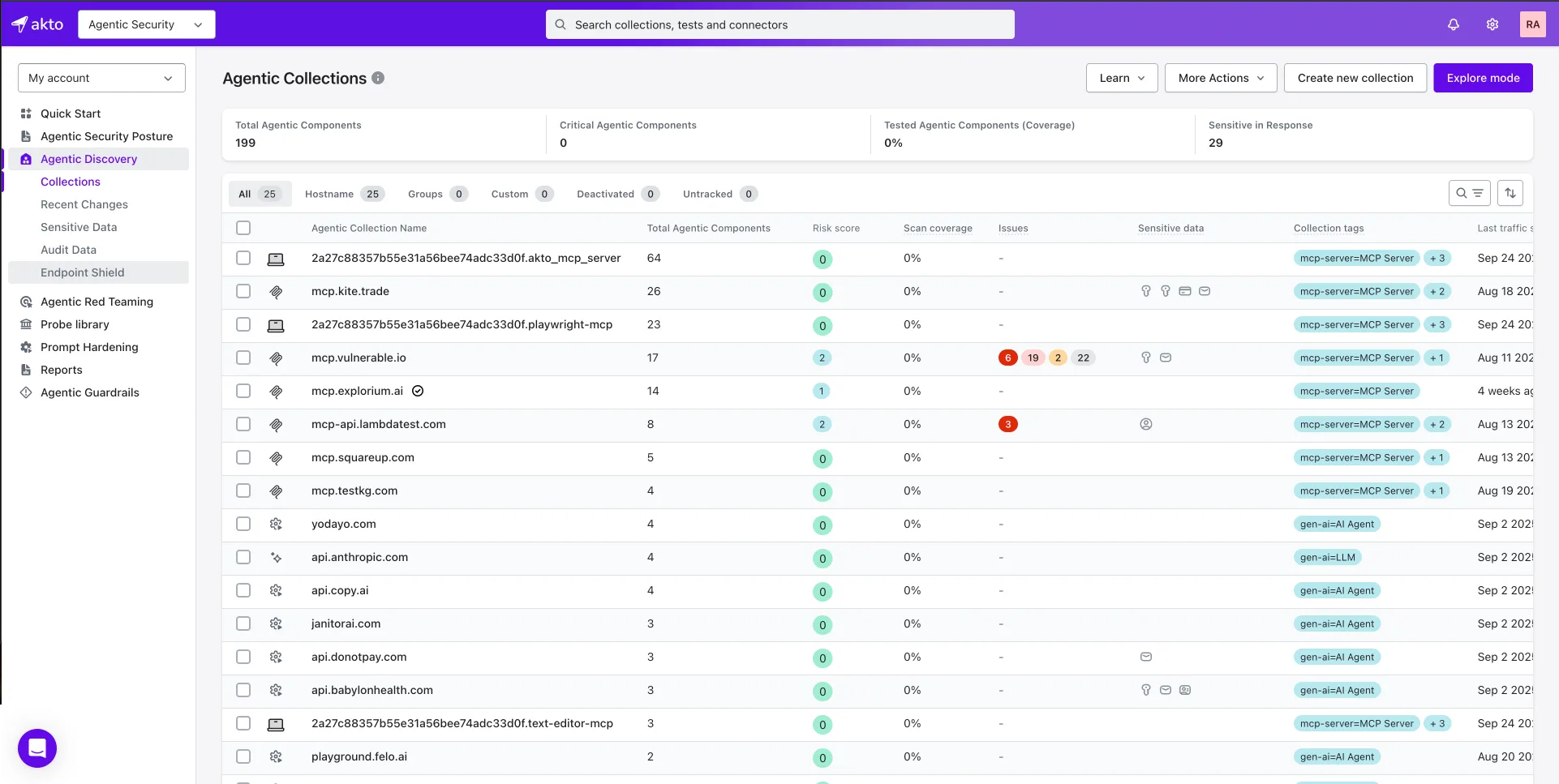1559x784 pixels.
Task: Check the checkbox beside api.anthropic.com
Action: point(243,557)
